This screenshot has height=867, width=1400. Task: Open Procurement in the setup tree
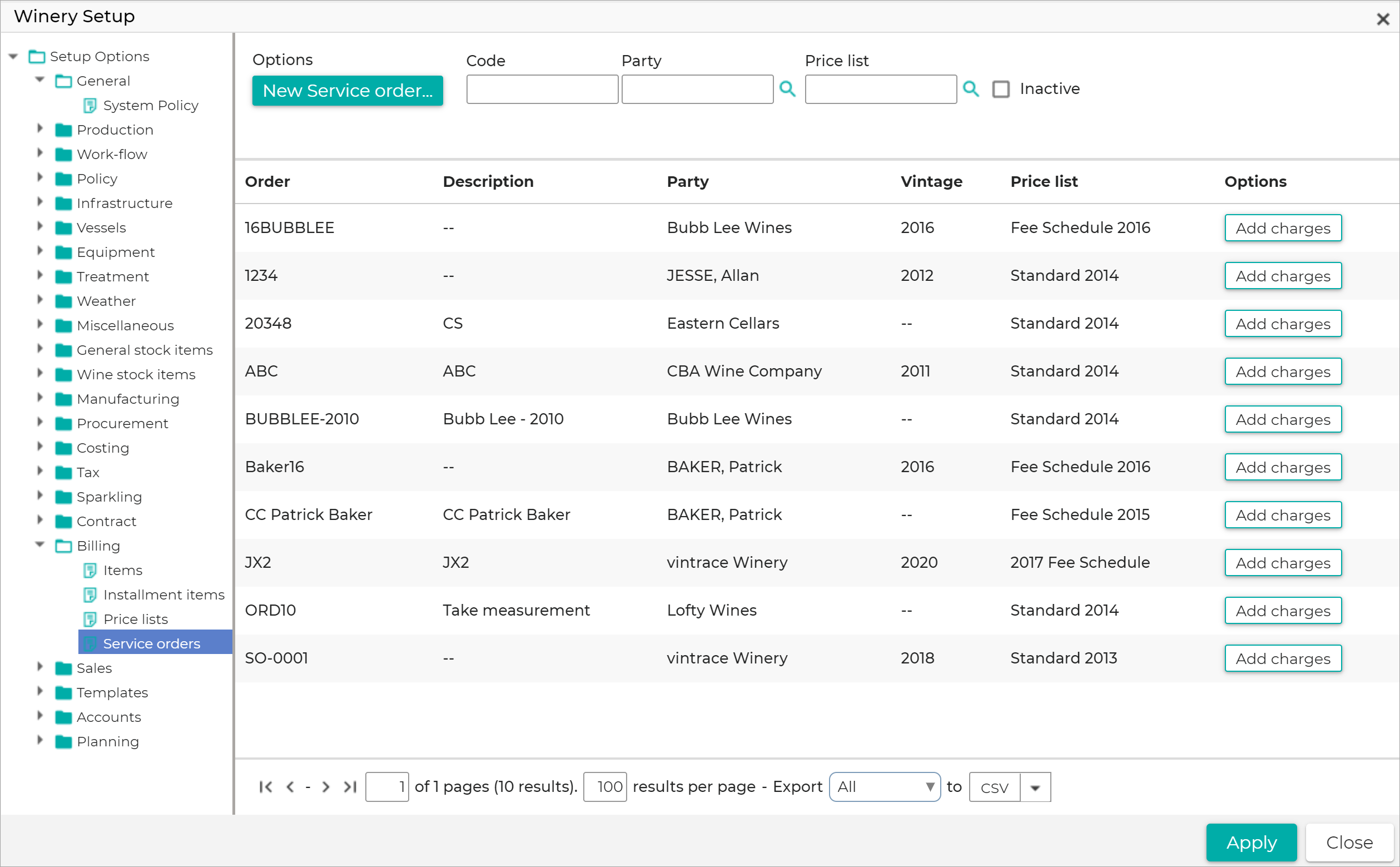coord(122,424)
